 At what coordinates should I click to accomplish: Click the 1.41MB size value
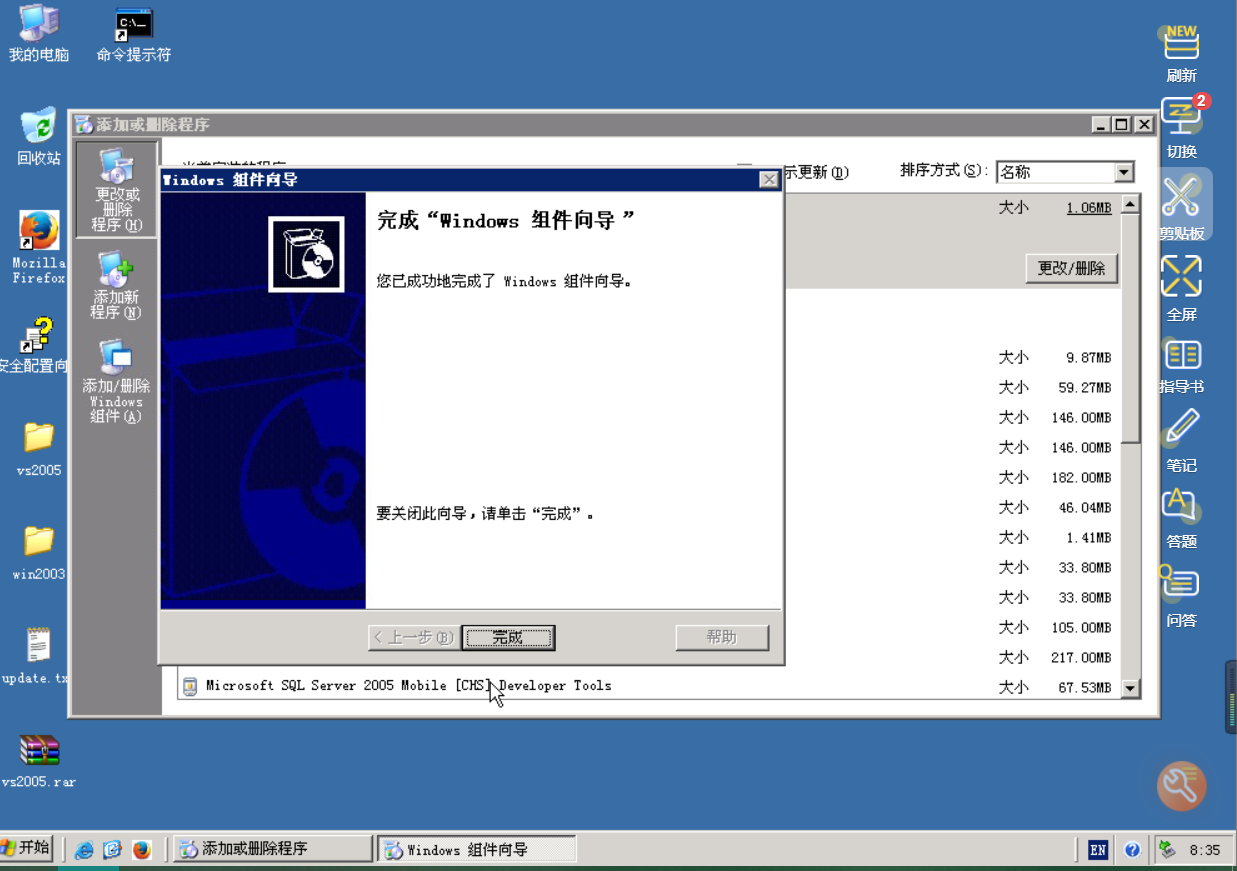1088,537
